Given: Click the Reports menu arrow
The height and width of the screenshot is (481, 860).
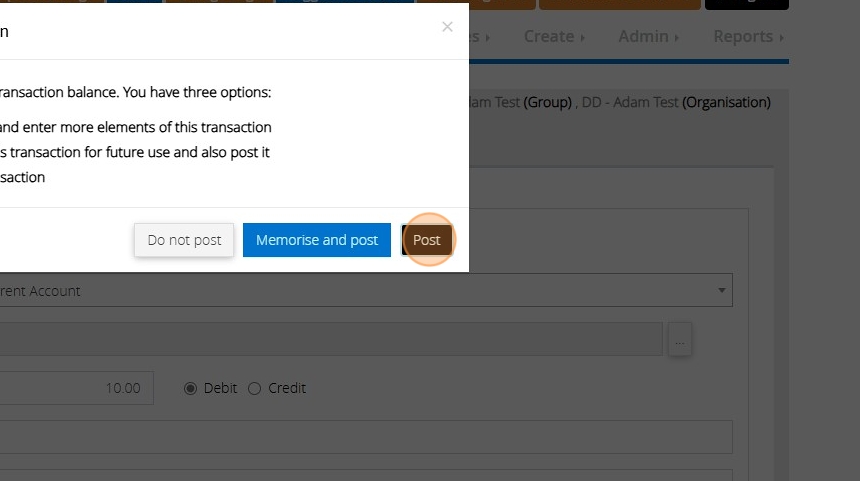Looking at the screenshot, I should (781, 37).
